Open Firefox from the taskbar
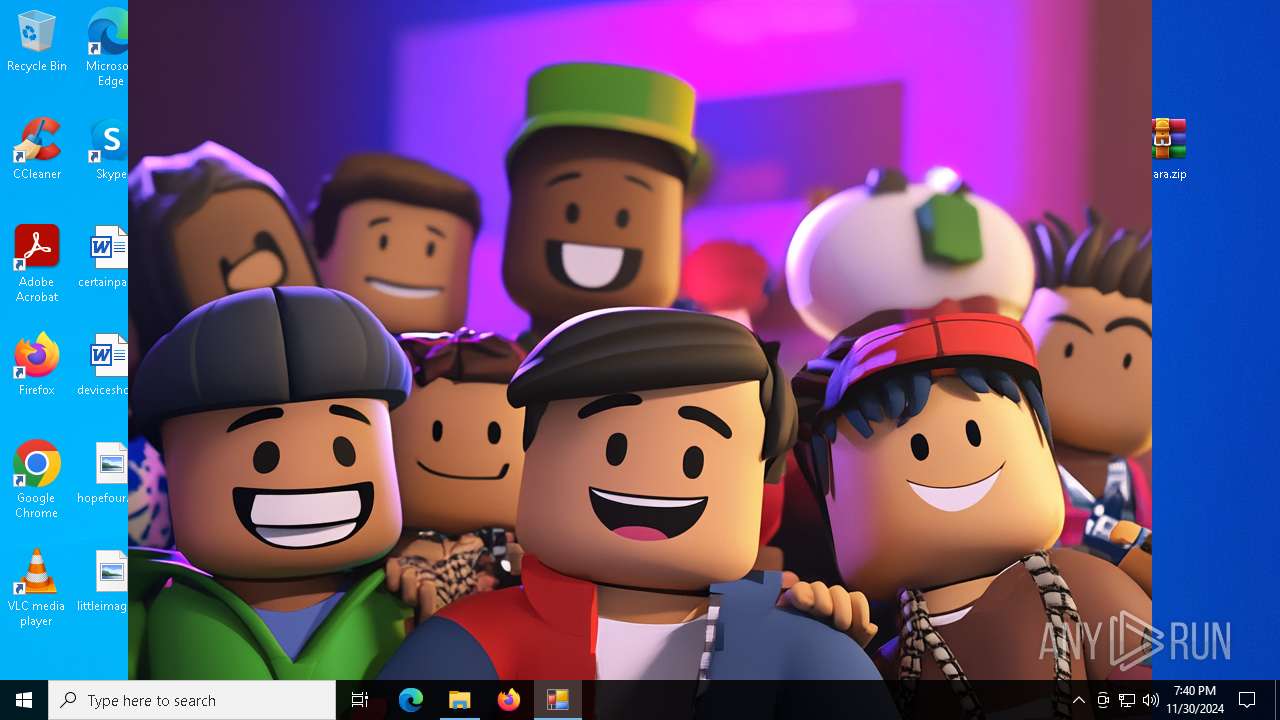 tap(509, 700)
